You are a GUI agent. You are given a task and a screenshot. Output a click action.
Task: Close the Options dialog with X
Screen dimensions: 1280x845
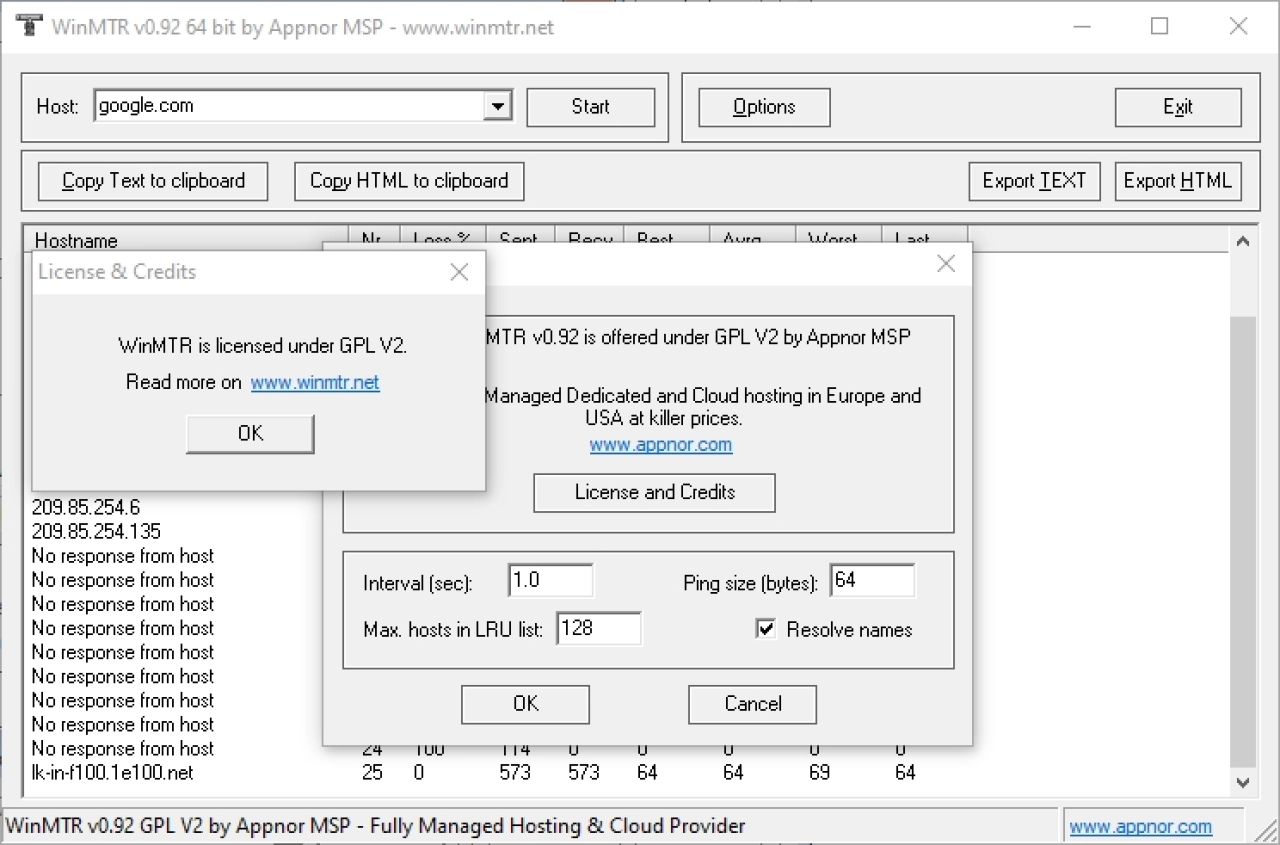[x=945, y=264]
